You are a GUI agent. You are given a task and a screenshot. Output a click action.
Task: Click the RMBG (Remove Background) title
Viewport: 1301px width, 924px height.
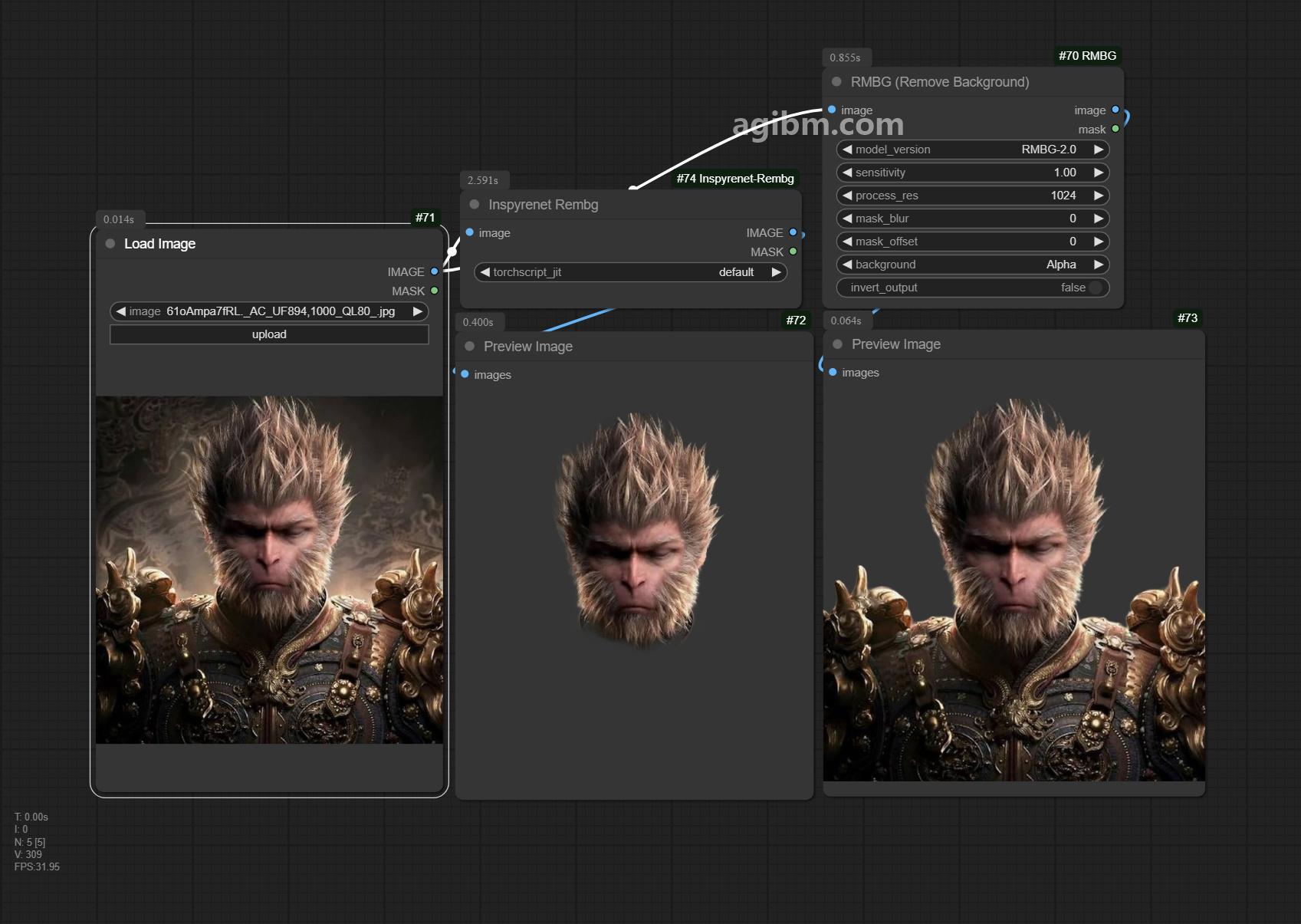coord(940,82)
